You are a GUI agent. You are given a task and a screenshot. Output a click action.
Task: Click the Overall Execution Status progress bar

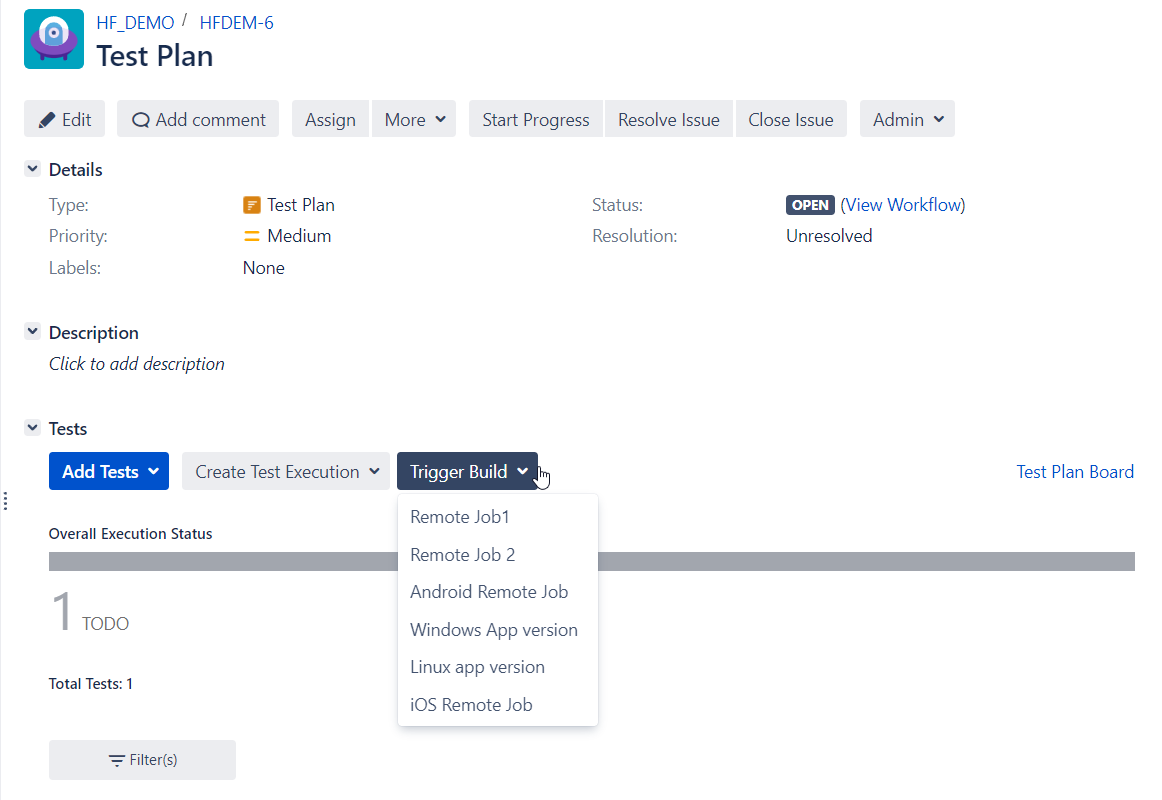click(x=591, y=561)
